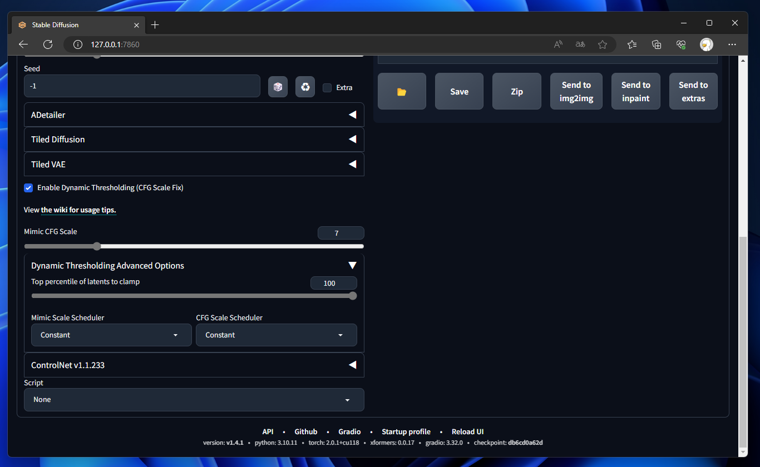760x467 pixels.
Task: Go back with the browser back arrow
Action: (x=23, y=44)
